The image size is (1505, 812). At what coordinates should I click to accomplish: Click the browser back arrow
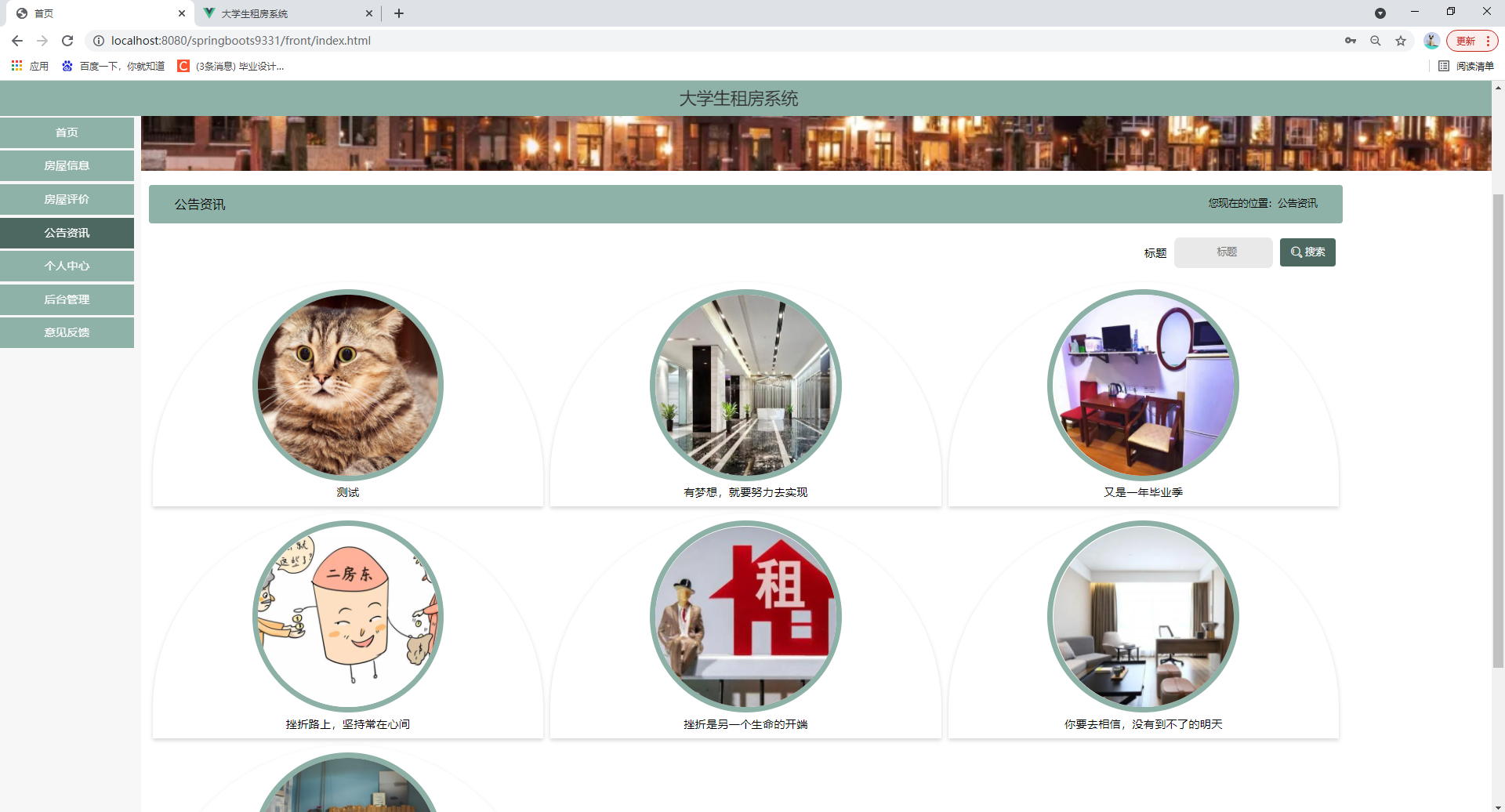(x=17, y=41)
